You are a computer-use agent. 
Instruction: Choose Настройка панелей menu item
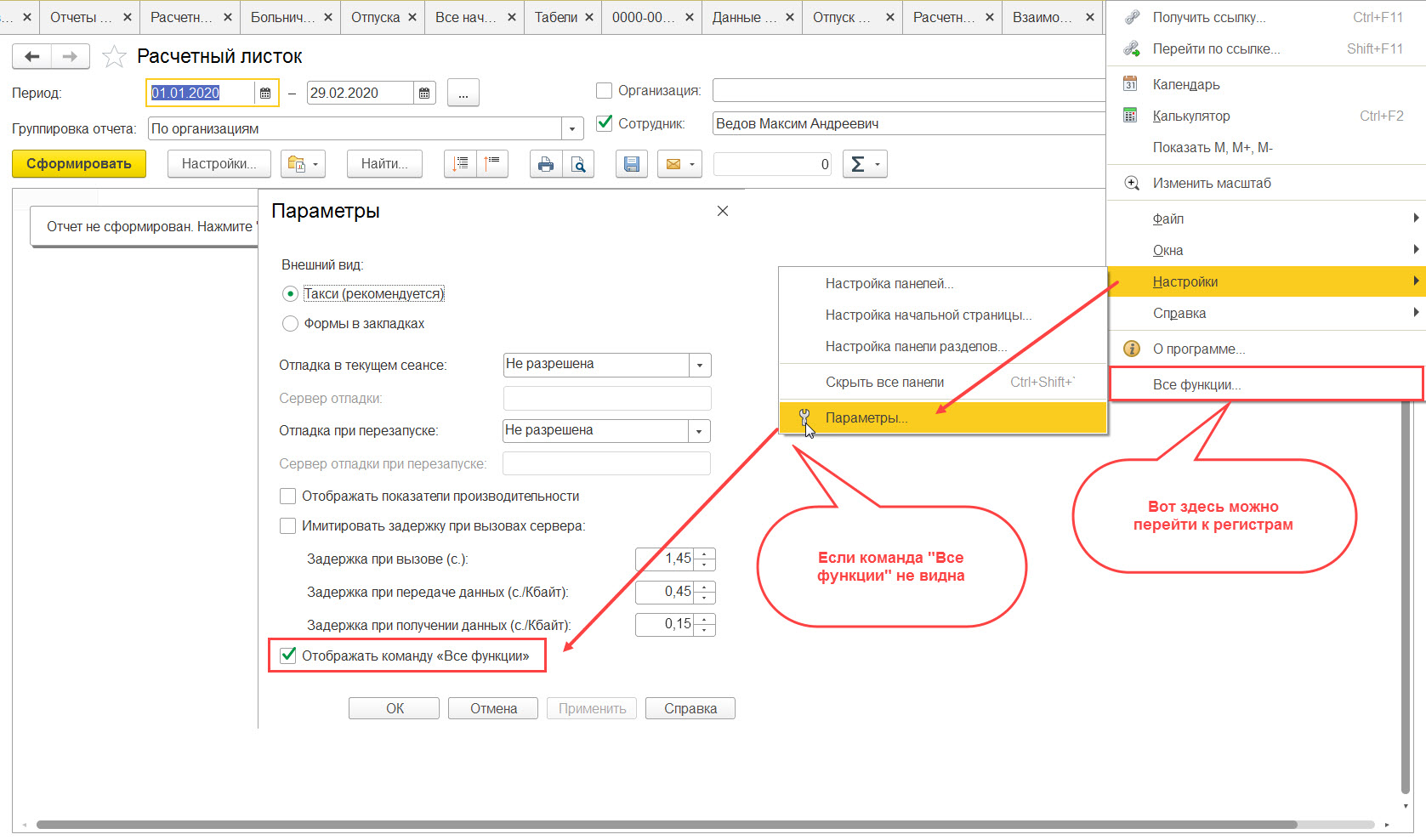[943, 283]
